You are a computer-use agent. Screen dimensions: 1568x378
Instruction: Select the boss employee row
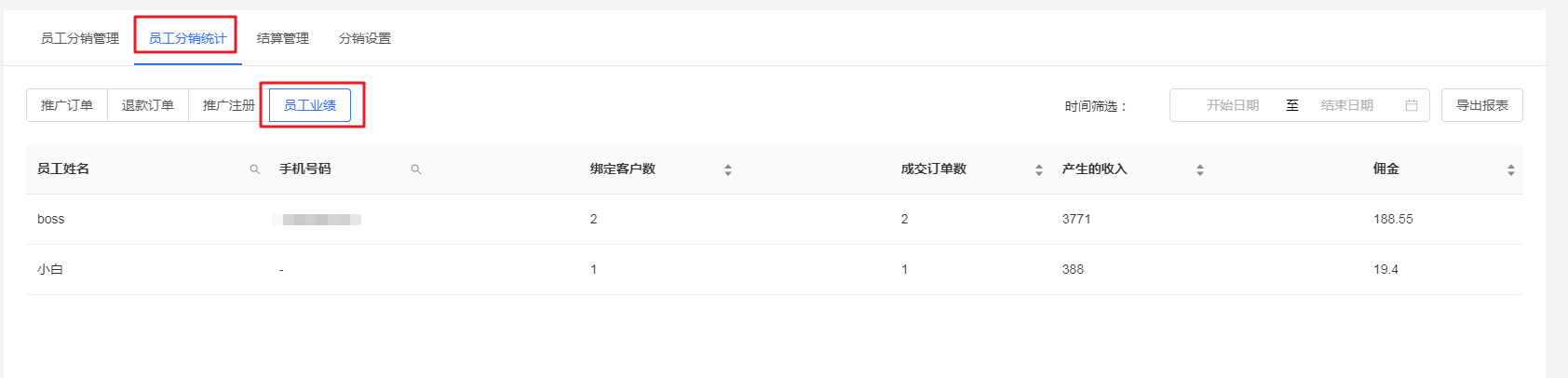pyautogui.click(x=775, y=219)
